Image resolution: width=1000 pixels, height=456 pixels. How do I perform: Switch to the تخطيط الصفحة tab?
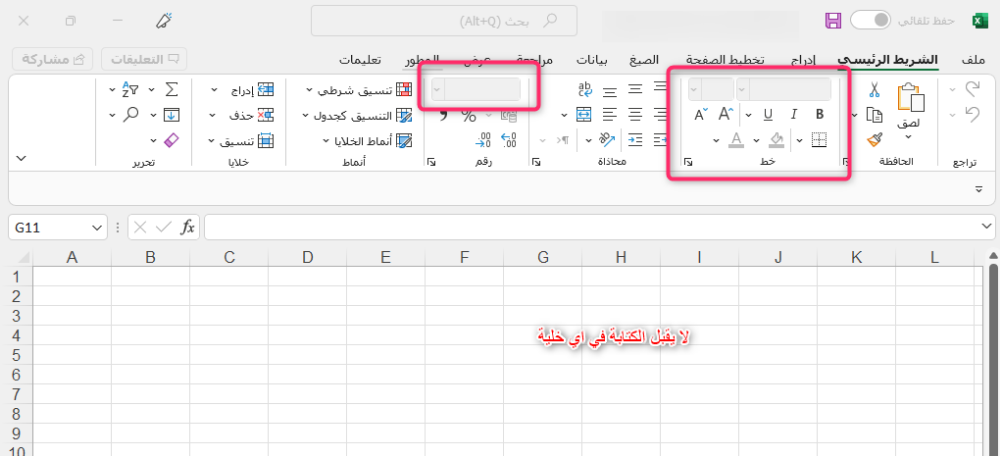[x=726, y=60]
